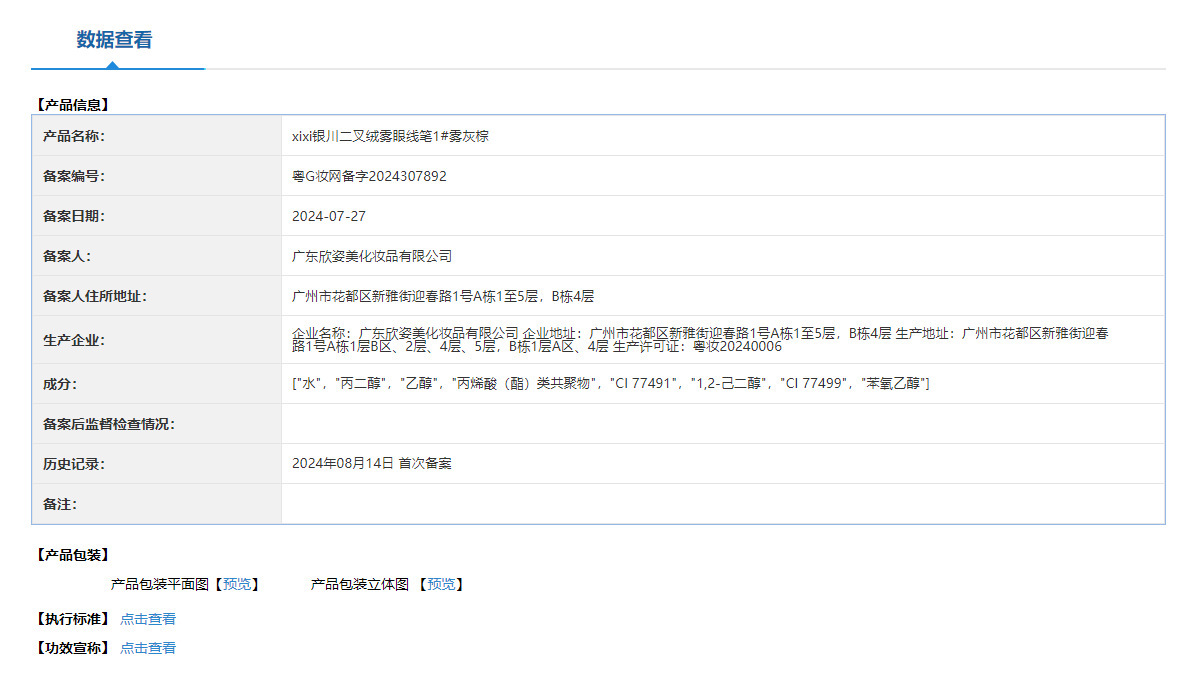
Task: Click the 备案后监督检查情况 label
Action: (x=108, y=424)
